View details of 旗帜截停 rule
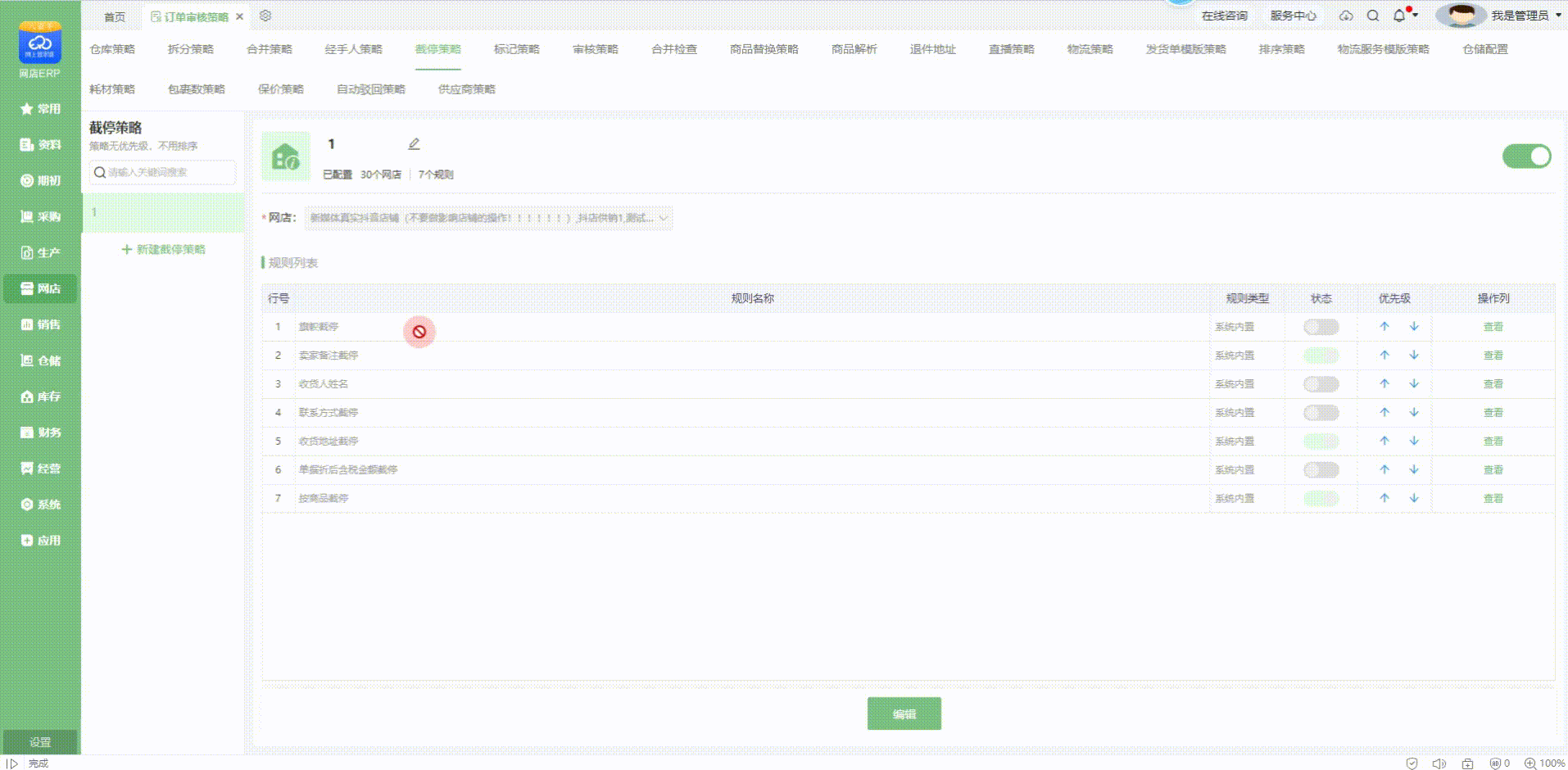This screenshot has width=1568, height=770. [1493, 327]
